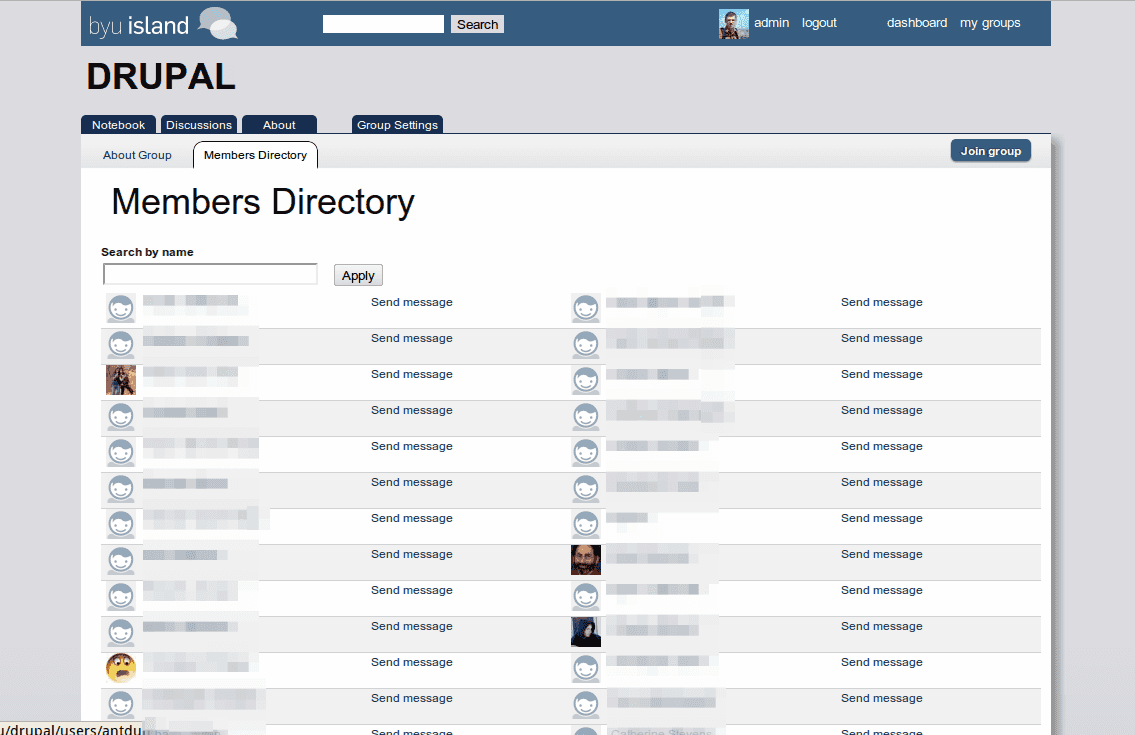
Task: Go to the Group Settings tab
Action: pyautogui.click(x=397, y=125)
